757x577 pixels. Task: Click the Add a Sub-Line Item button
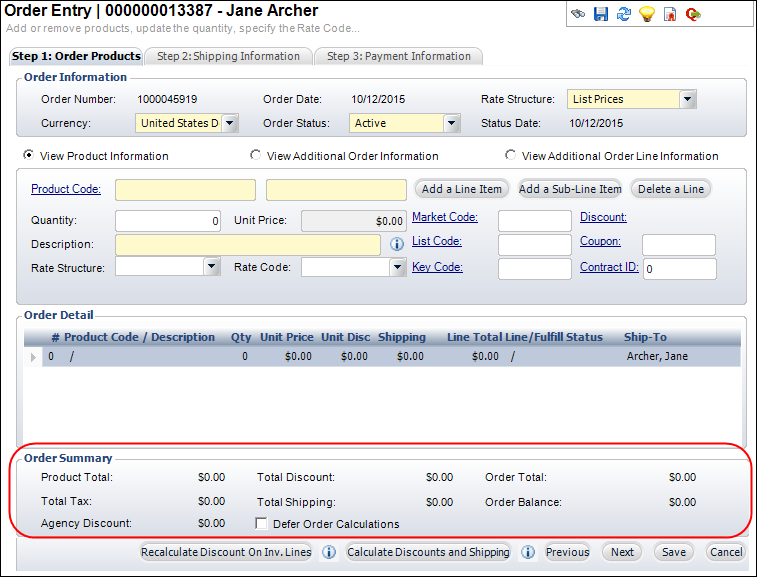pyautogui.click(x=570, y=189)
